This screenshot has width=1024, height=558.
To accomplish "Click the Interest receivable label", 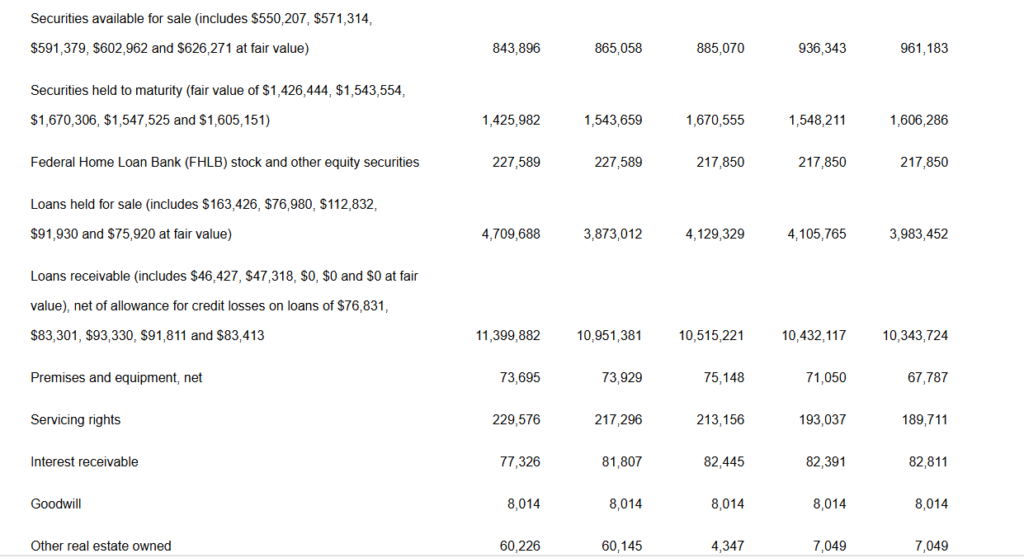I will pos(85,462).
